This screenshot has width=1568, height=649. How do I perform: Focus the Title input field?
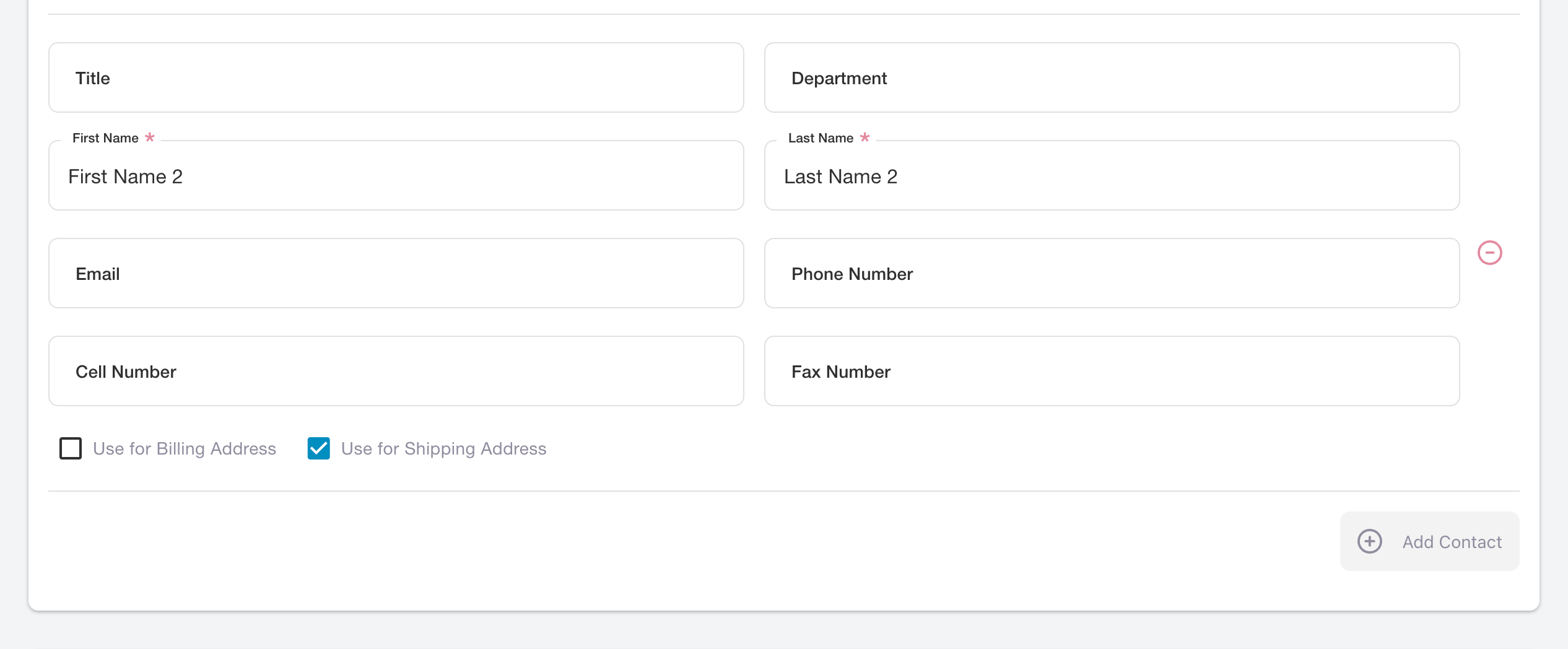(x=396, y=78)
